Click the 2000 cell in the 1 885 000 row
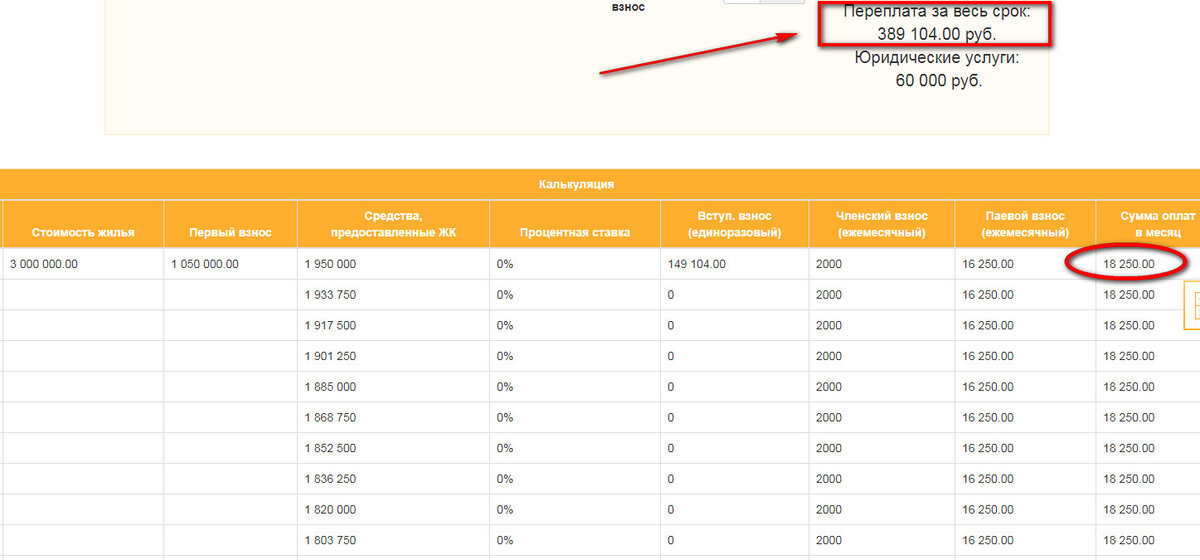The image size is (1200, 560). coord(882,387)
